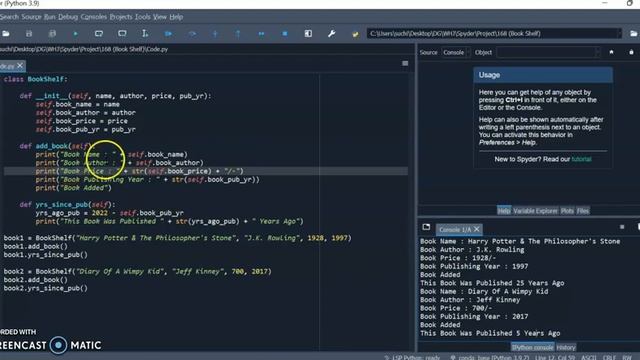Stop debugging with the blue square icon

pos(285,33)
